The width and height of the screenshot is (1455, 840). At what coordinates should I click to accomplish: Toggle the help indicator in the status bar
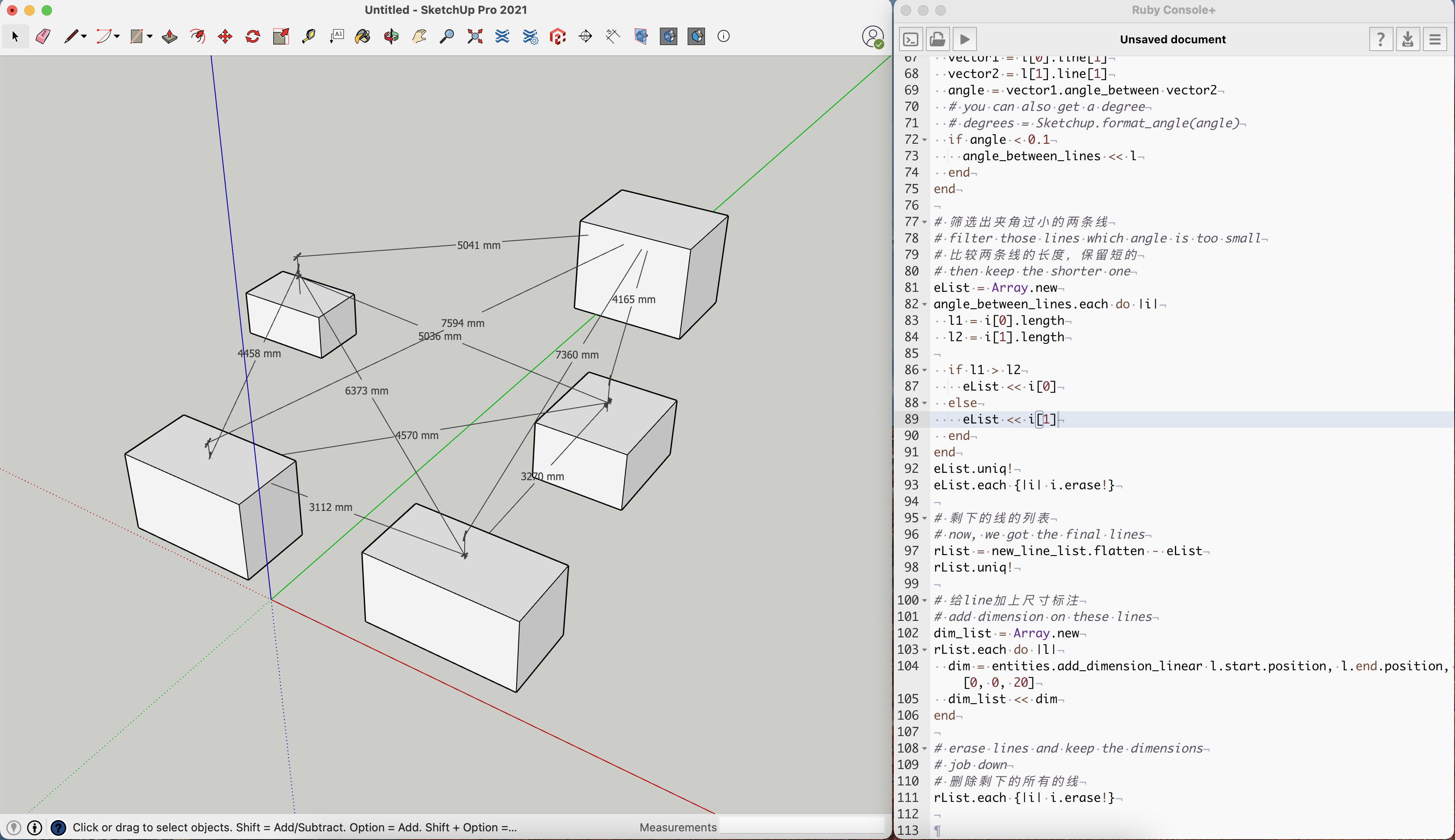tap(58, 827)
